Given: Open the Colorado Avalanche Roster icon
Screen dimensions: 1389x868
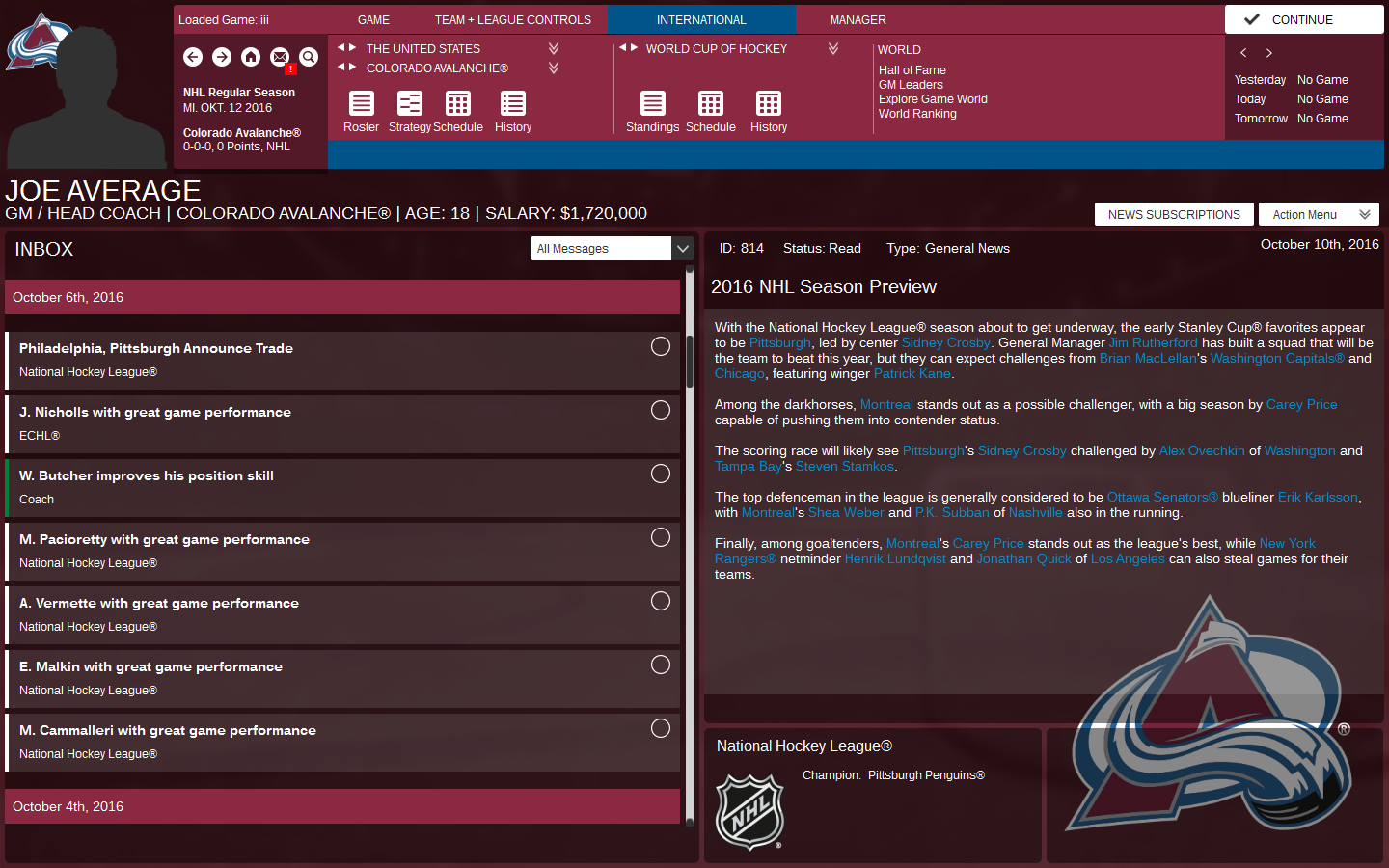Looking at the screenshot, I should tap(362, 103).
